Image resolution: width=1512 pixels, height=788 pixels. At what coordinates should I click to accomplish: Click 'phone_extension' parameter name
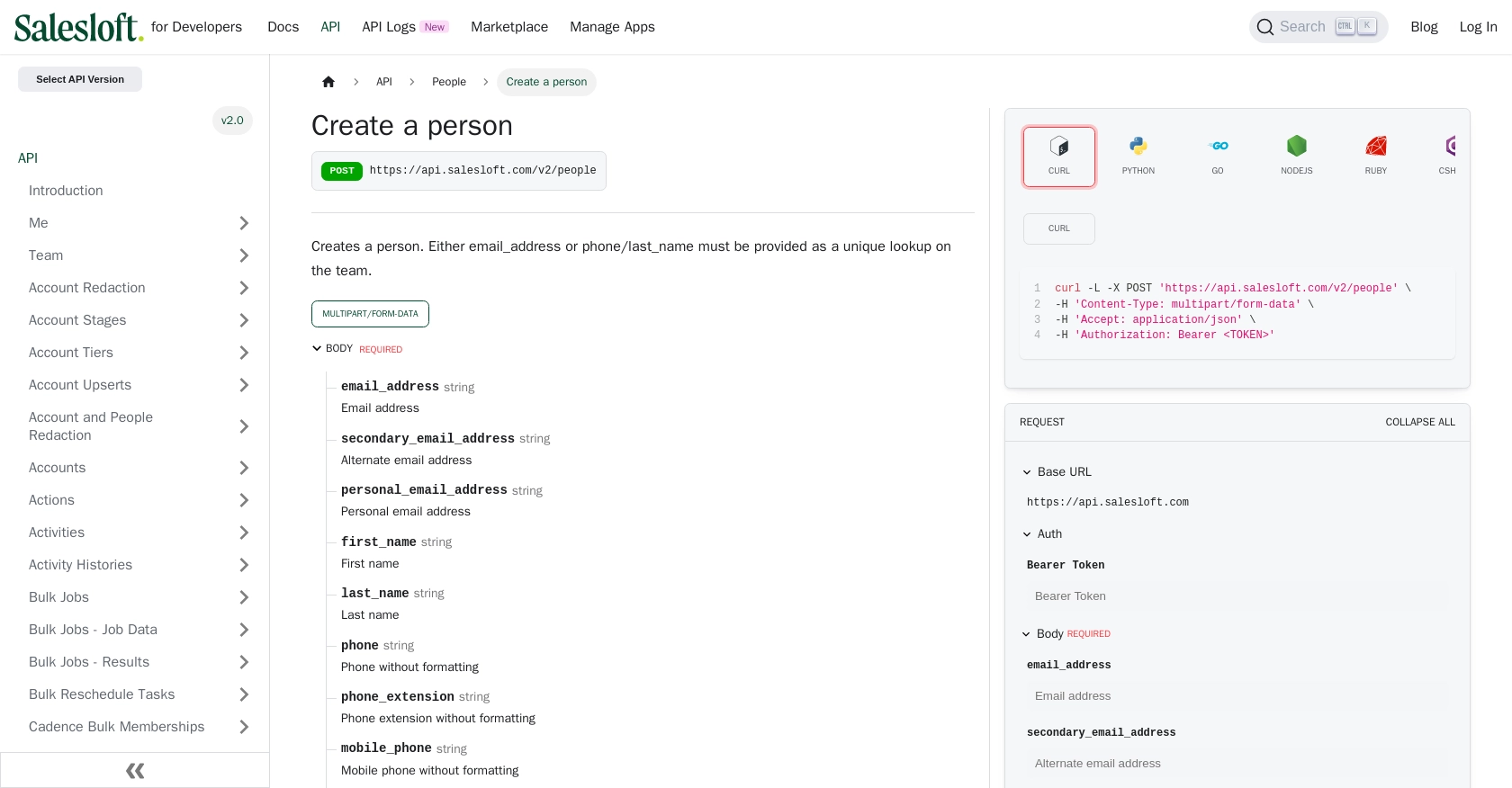(x=398, y=696)
